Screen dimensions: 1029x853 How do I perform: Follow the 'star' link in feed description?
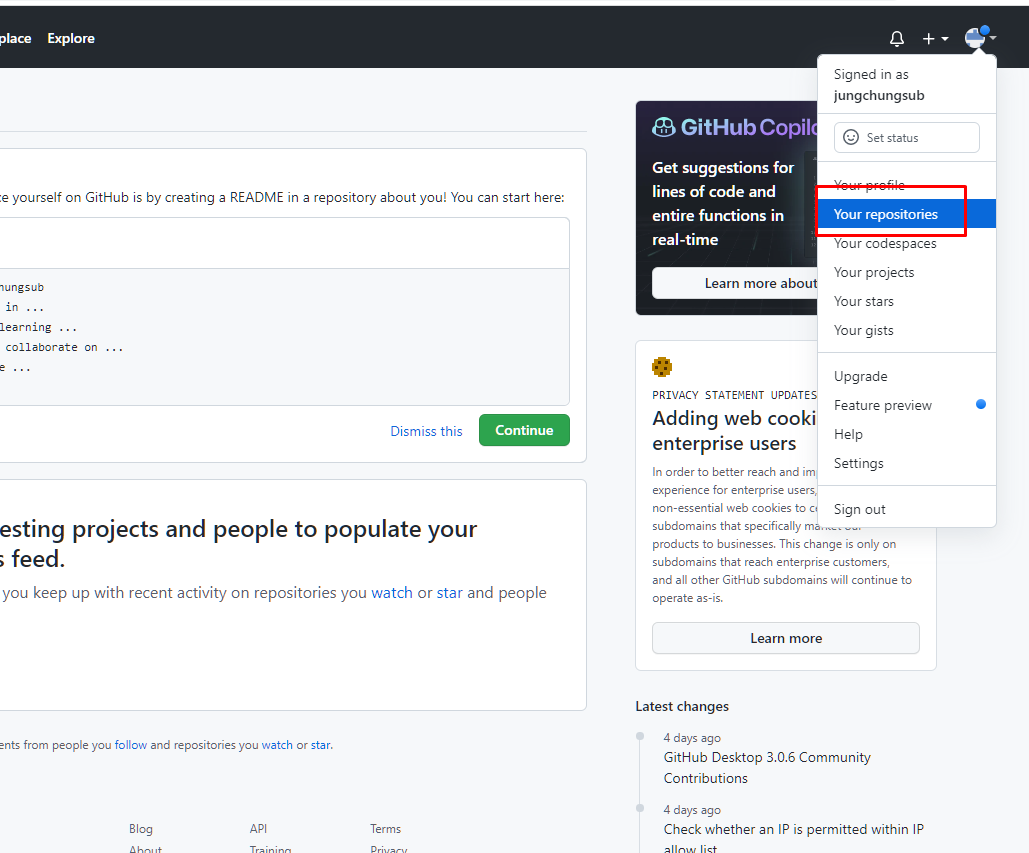(x=450, y=593)
